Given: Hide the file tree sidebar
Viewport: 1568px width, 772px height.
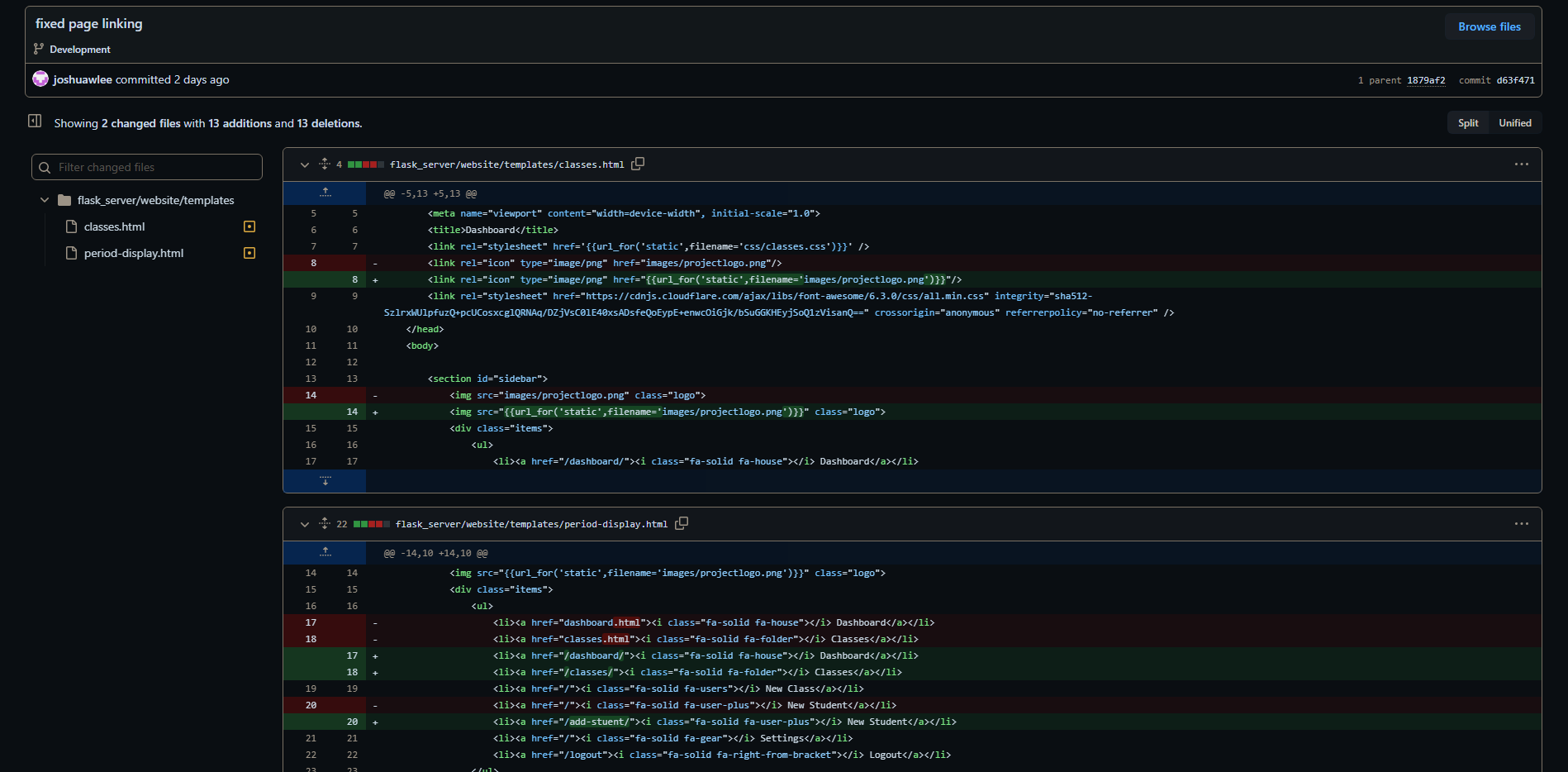Looking at the screenshot, I should point(35,122).
